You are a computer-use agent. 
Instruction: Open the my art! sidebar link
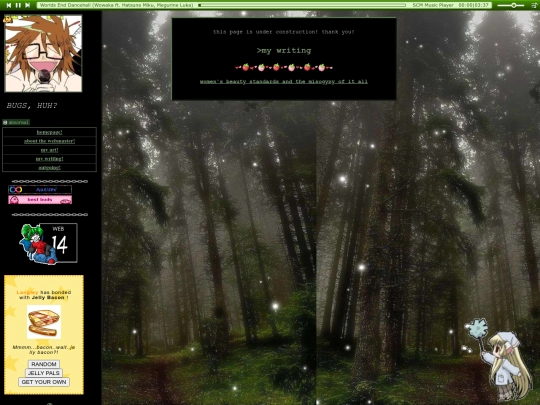tap(50, 150)
